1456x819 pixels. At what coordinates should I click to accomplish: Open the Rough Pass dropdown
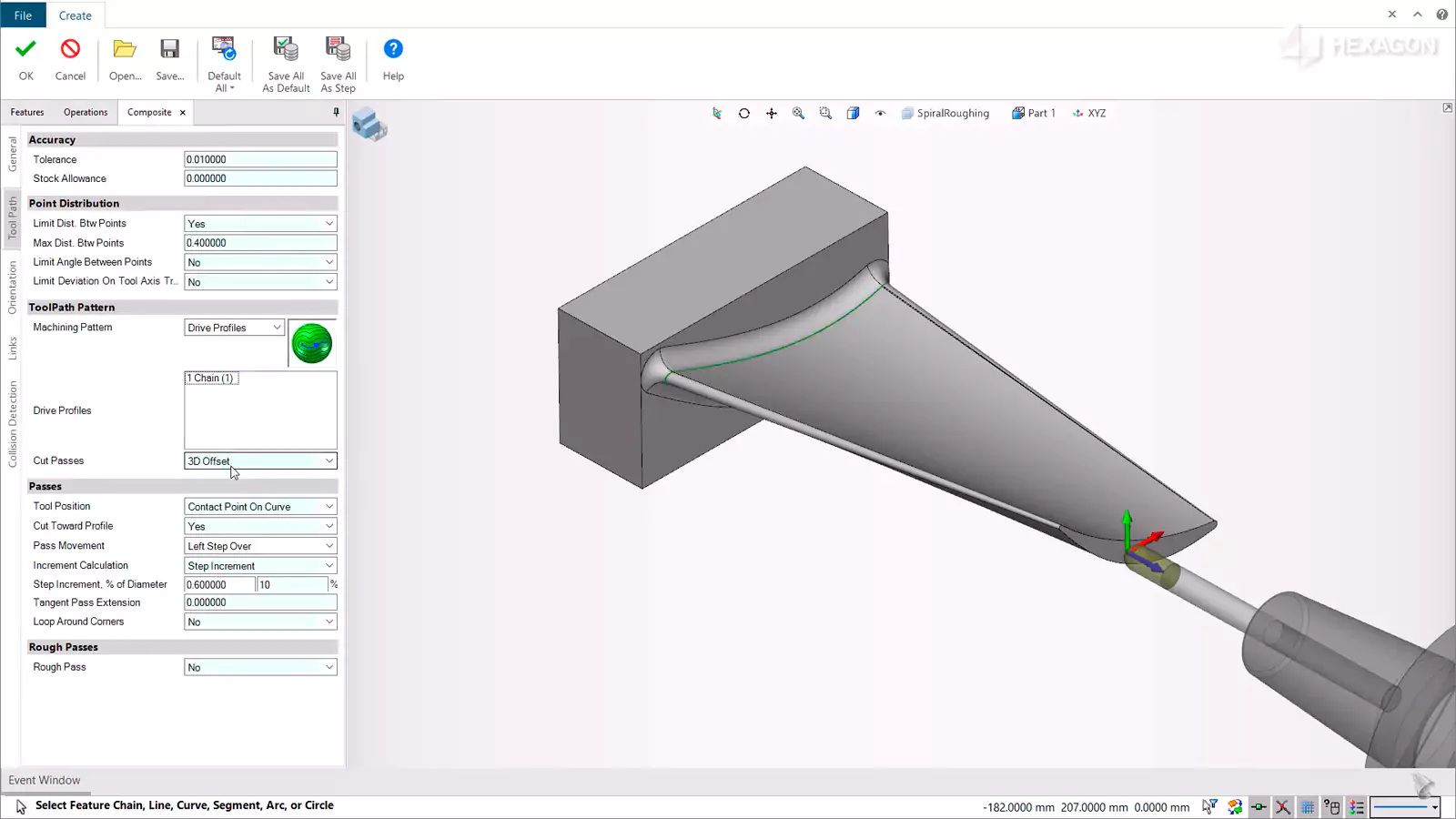coord(260,668)
